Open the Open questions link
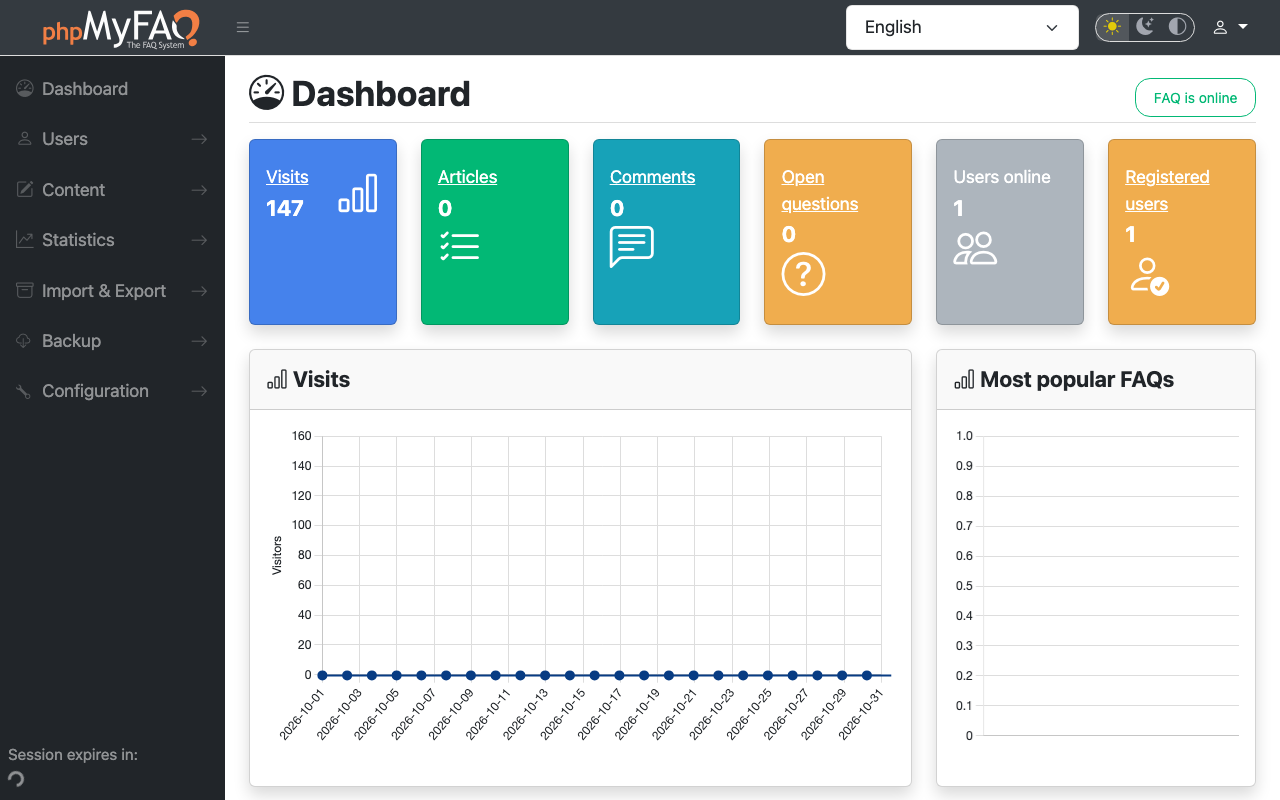Screen dimensions: 1280x800 tap(820, 190)
